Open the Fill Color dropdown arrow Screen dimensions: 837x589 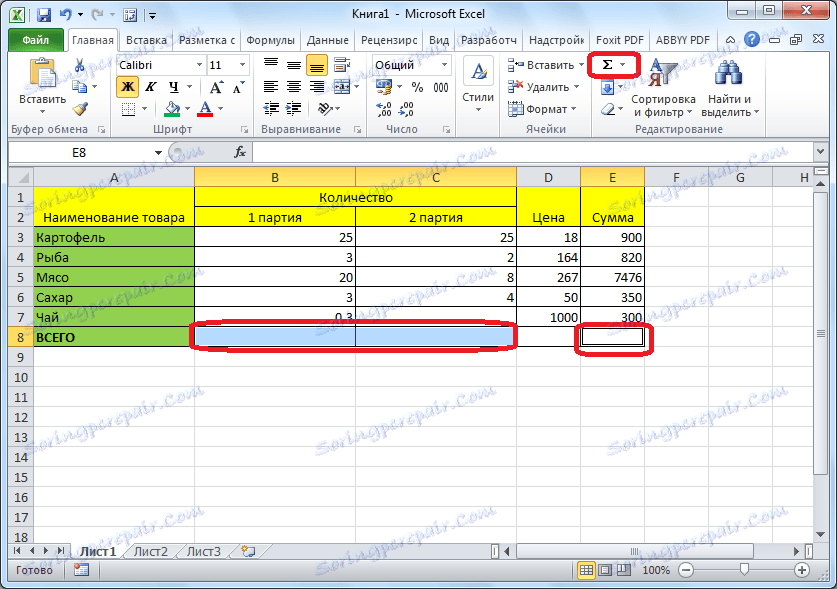tap(188, 108)
